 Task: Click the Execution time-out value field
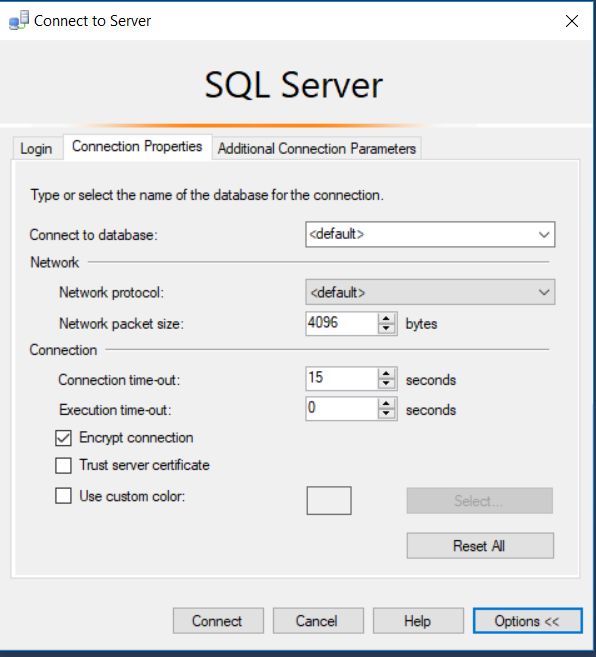[342, 409]
